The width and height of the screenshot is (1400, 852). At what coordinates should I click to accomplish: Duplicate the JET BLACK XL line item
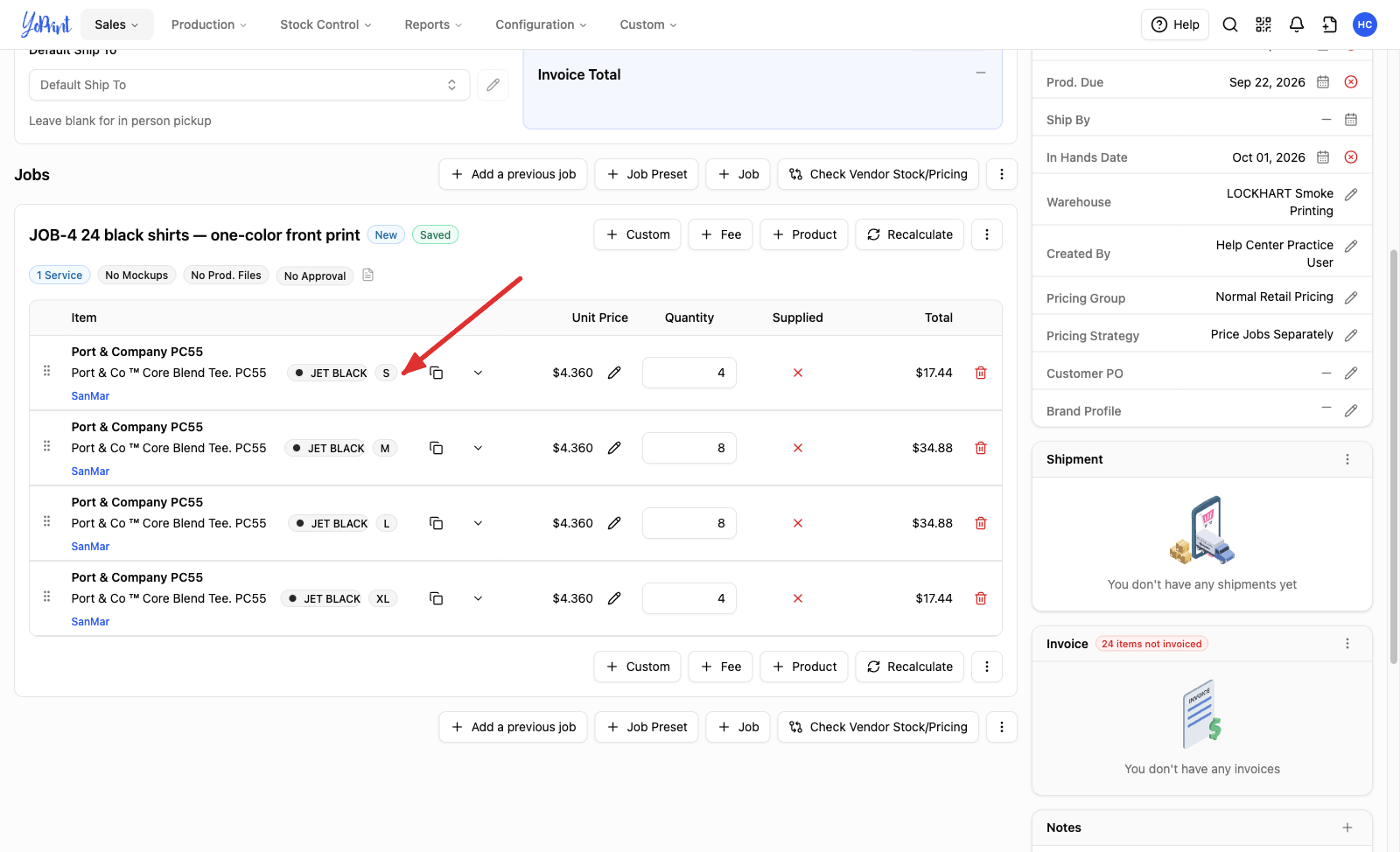click(436, 598)
